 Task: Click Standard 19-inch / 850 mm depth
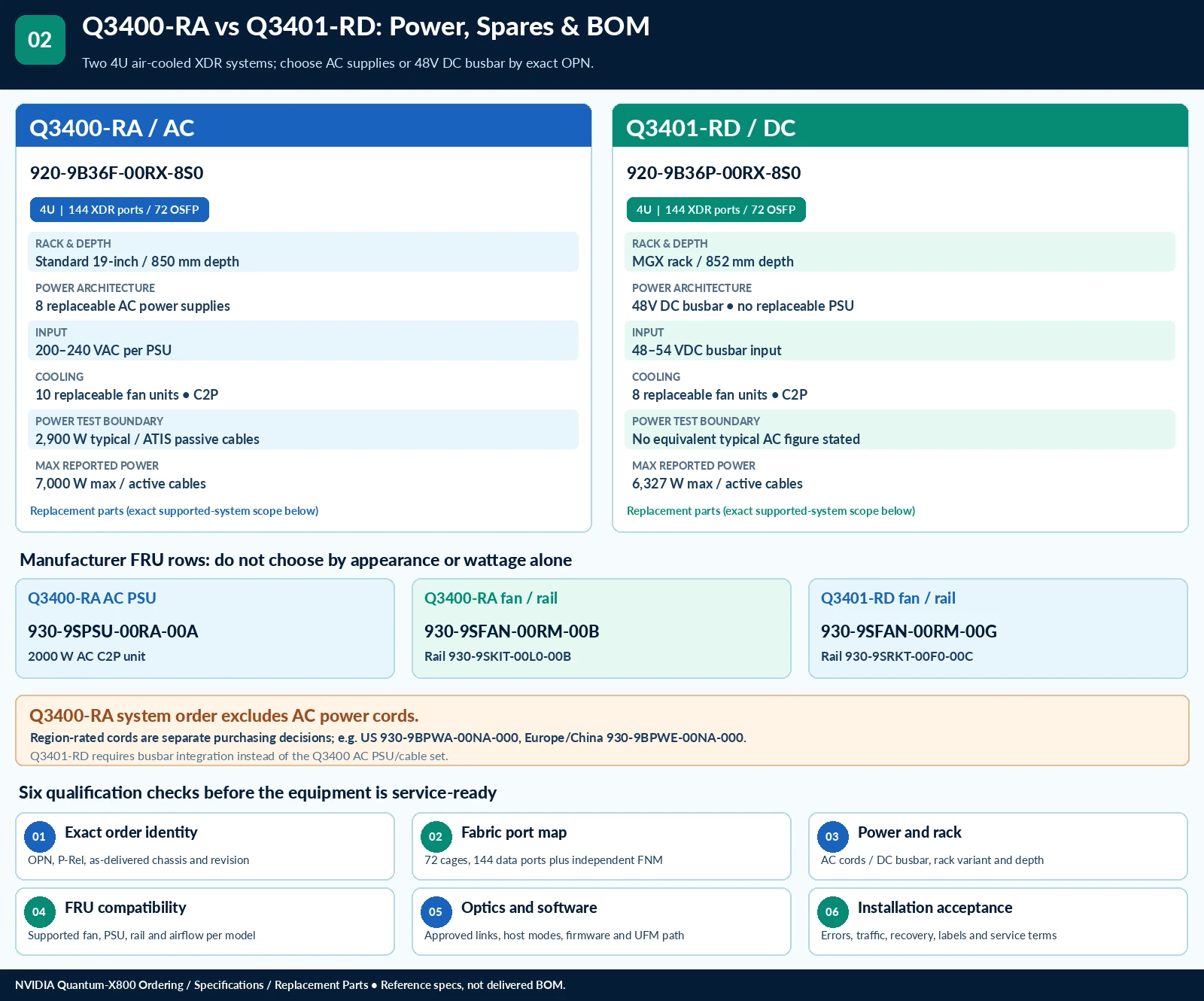click(137, 262)
